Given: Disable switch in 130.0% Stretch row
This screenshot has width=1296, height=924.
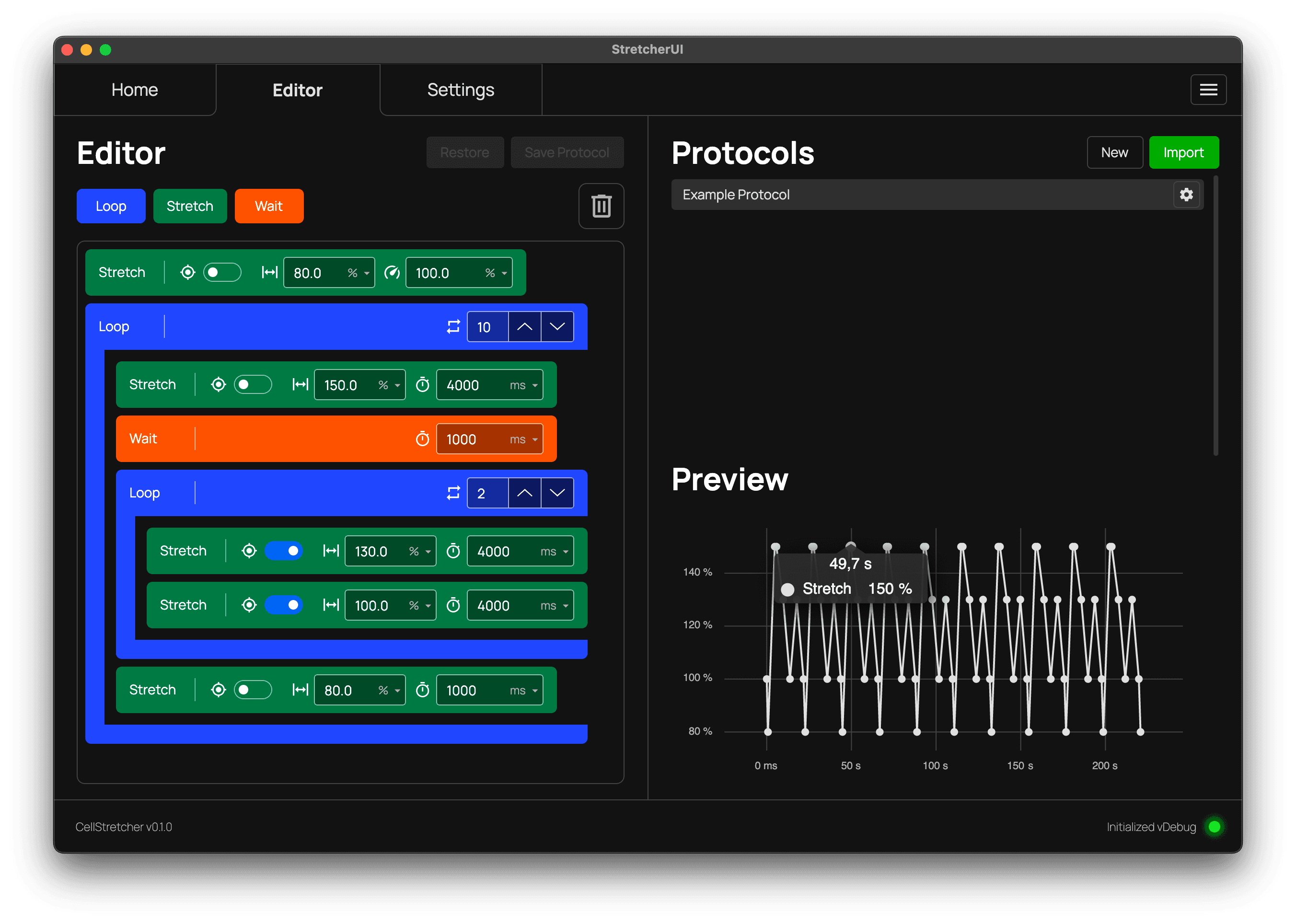Looking at the screenshot, I should point(283,551).
